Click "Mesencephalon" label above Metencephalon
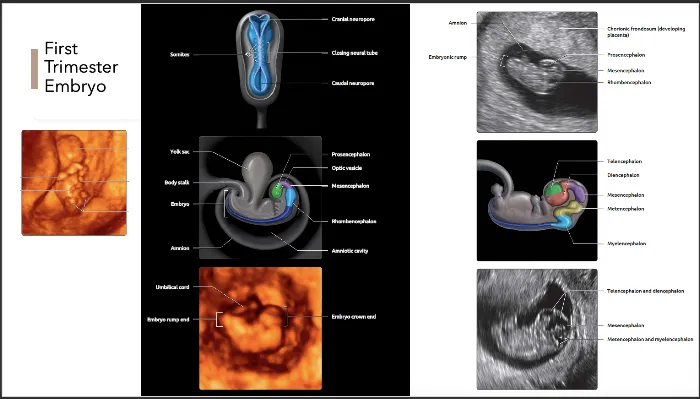The image size is (700, 399). [x=626, y=195]
